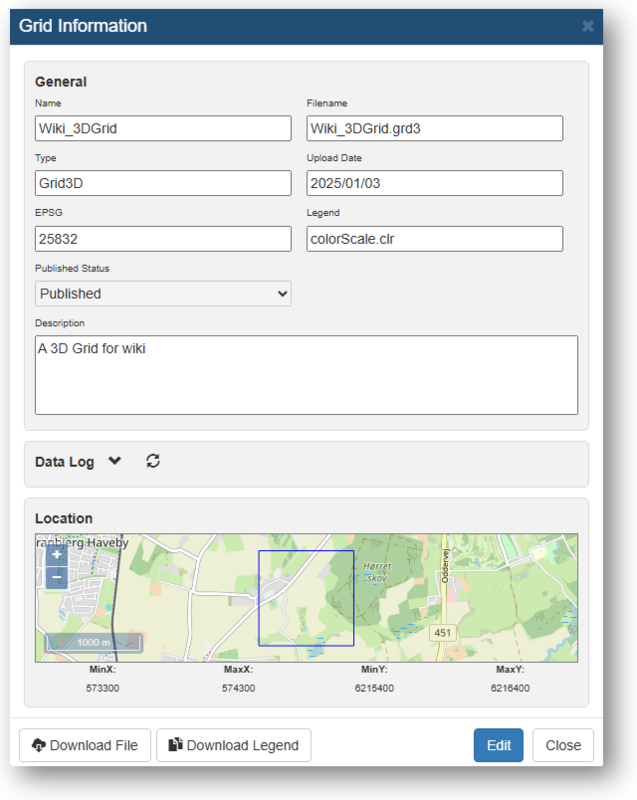Click the MaxY value 6216400

tap(510, 688)
